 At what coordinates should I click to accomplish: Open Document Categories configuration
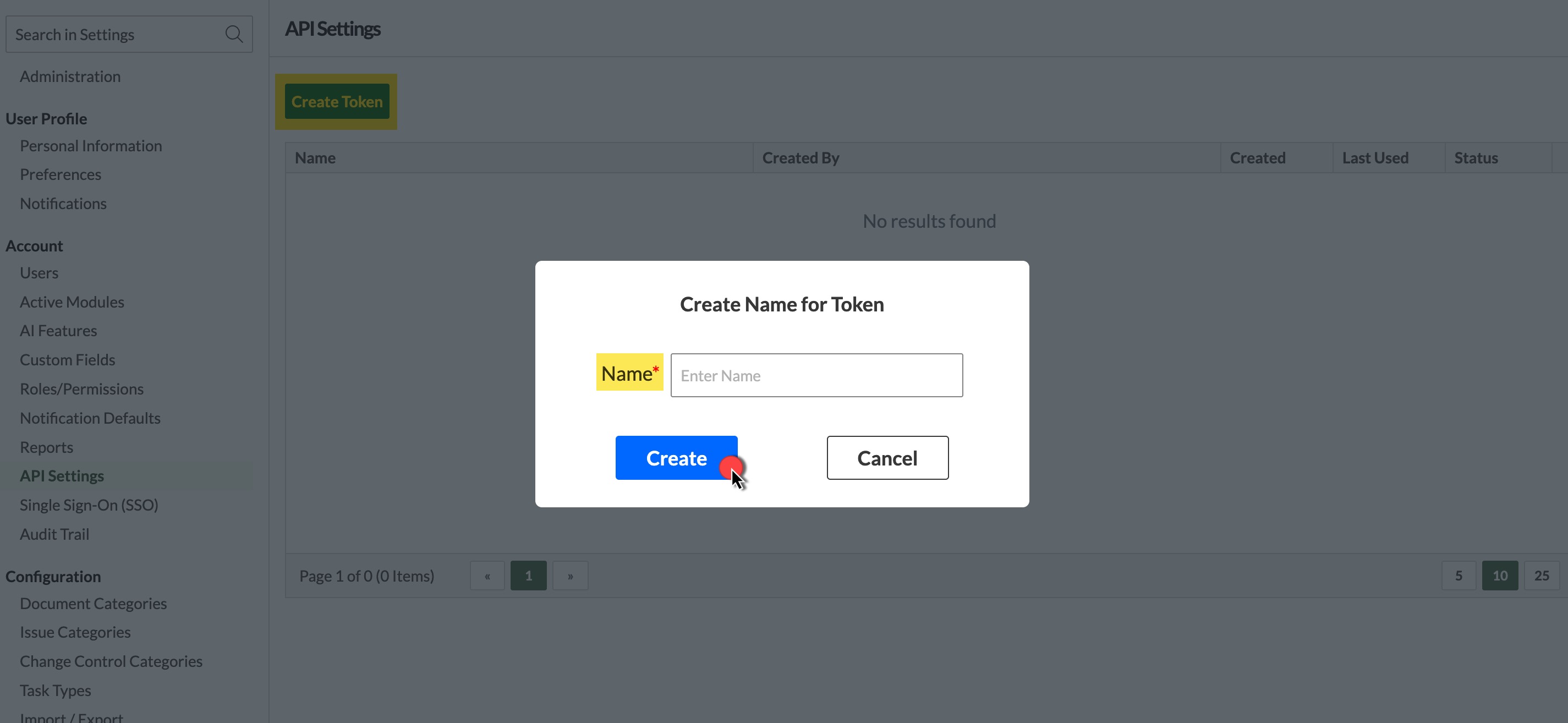point(93,604)
